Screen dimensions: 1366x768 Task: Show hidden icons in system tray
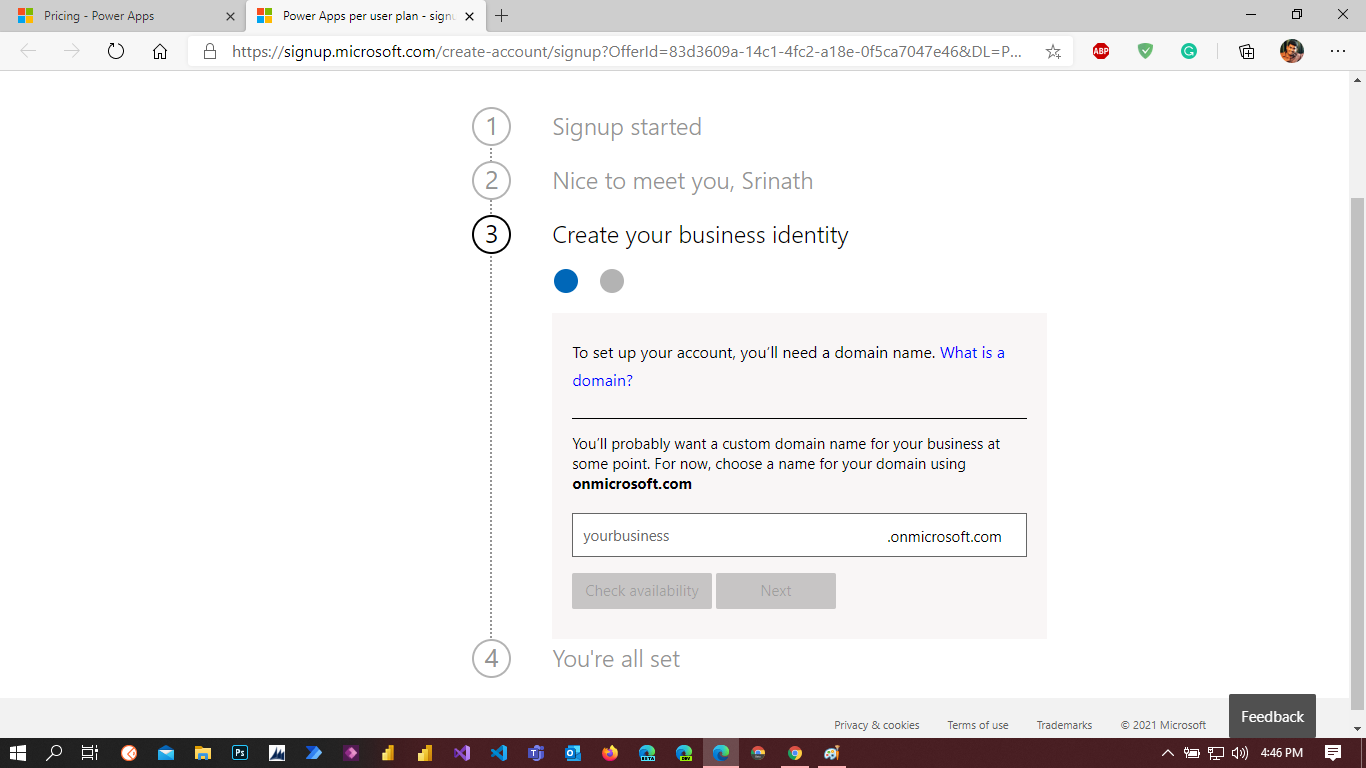coord(1167,753)
